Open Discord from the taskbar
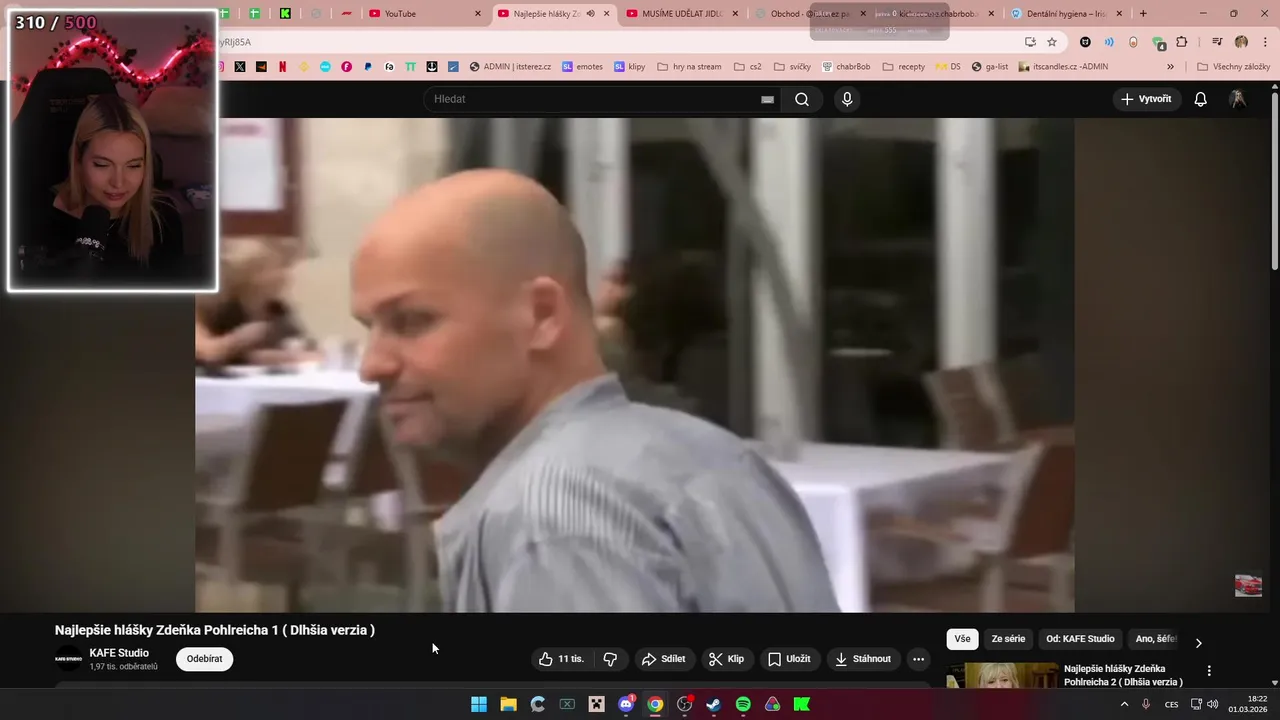 pyautogui.click(x=626, y=704)
